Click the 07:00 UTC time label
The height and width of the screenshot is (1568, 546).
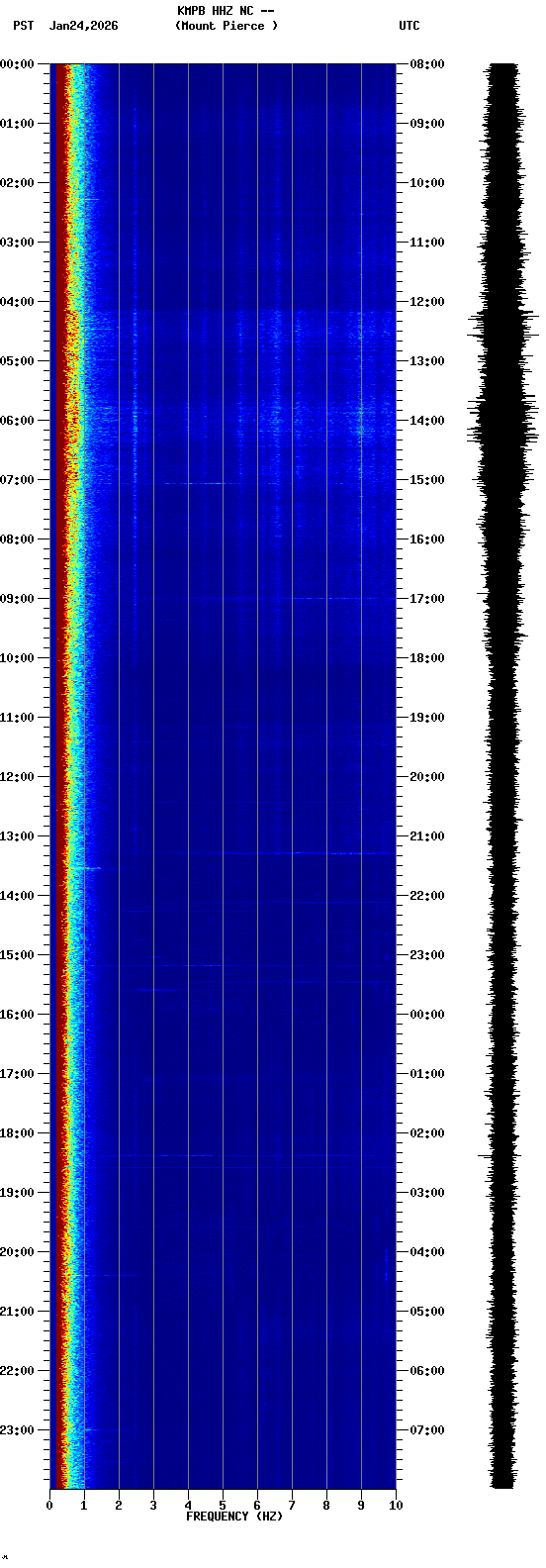427,1430
